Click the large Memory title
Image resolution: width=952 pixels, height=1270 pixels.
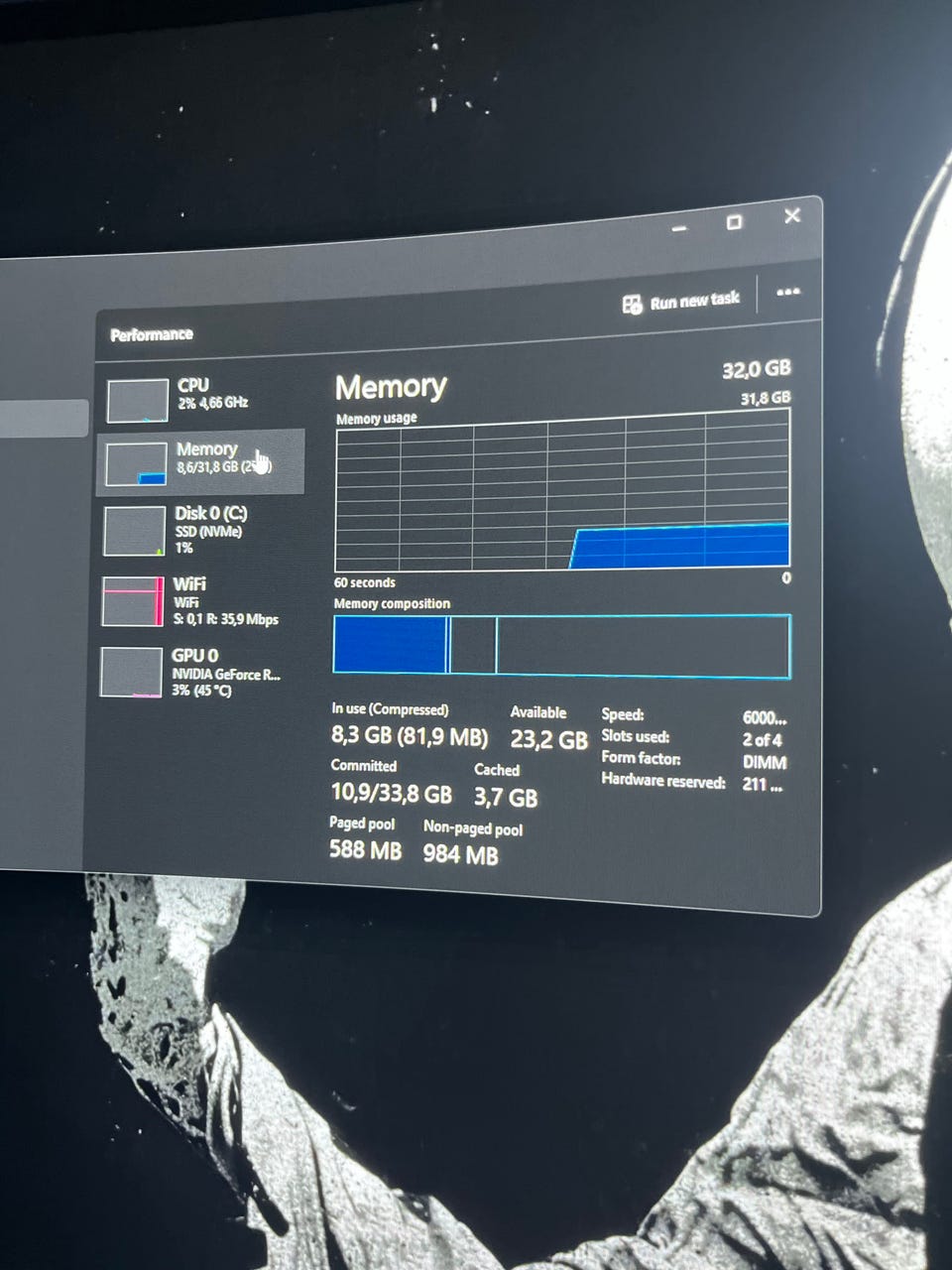(391, 387)
